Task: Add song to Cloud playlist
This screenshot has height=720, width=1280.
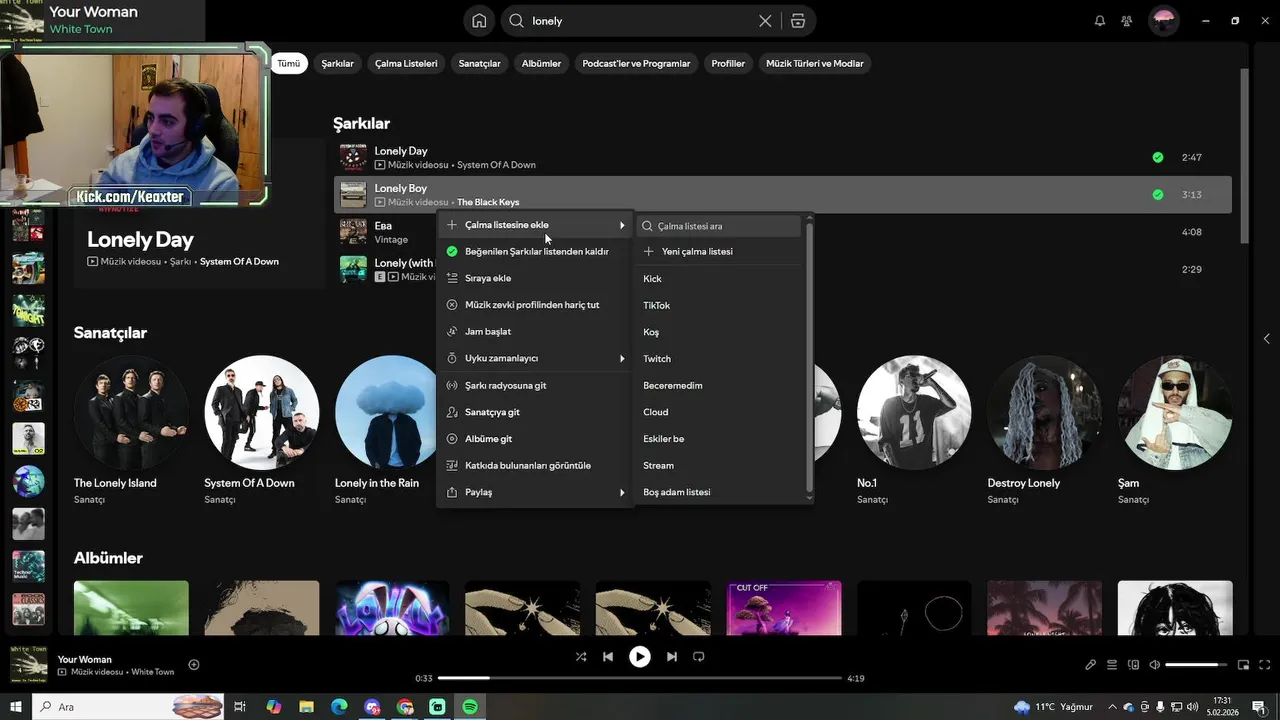Action: [x=720, y=412]
